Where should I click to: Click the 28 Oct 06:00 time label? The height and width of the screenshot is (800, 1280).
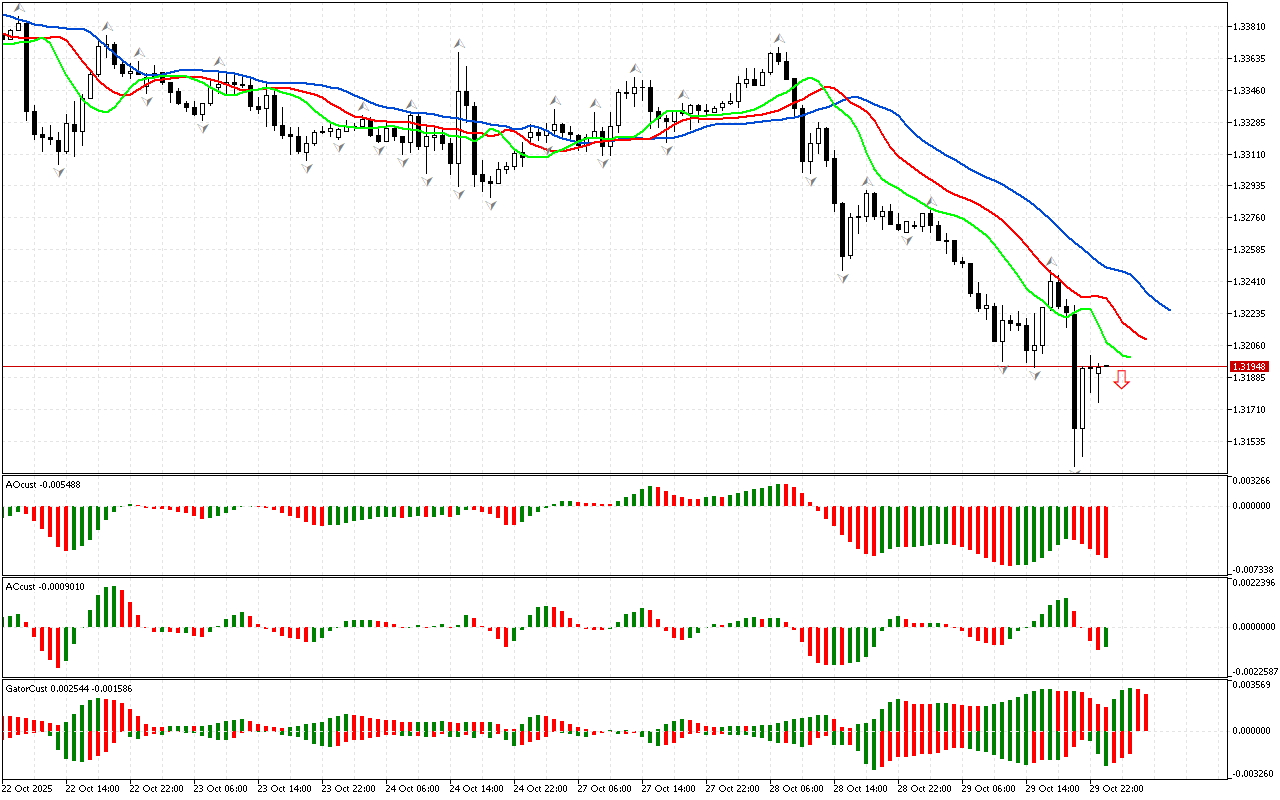797,788
